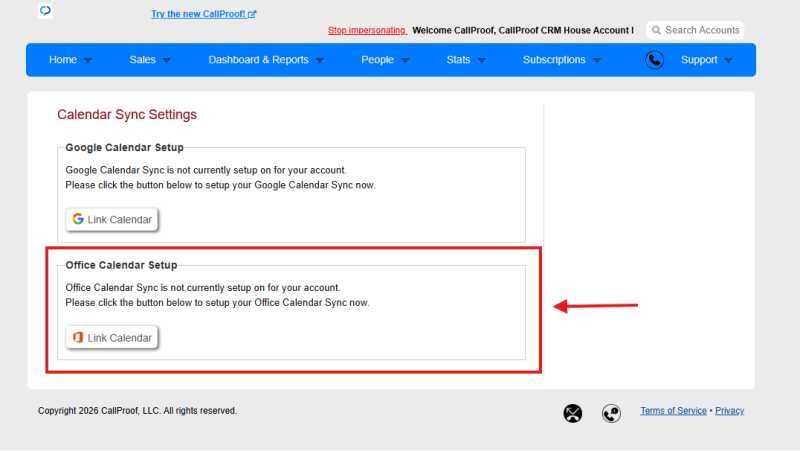
Task: Click Stop impersonating link
Action: [x=367, y=30]
